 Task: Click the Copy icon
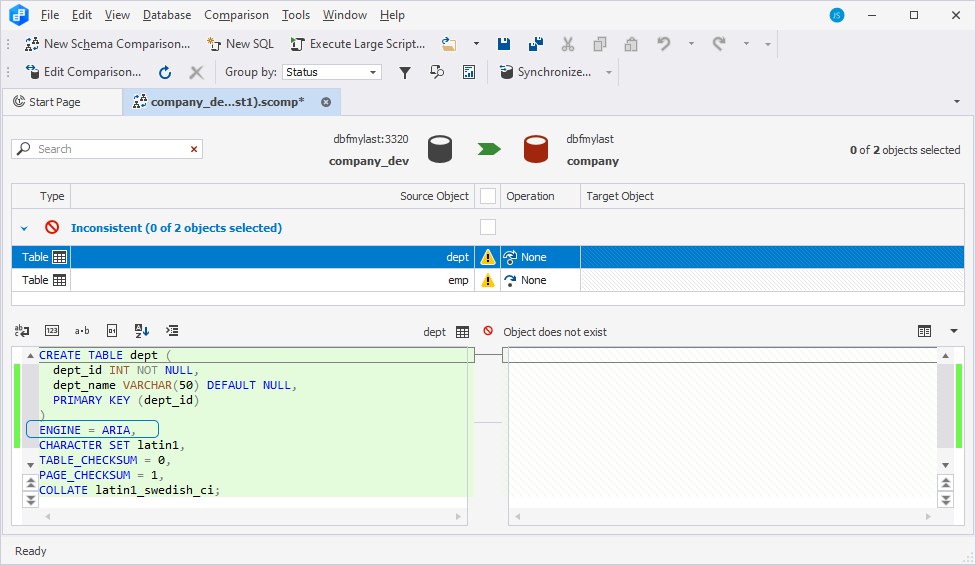click(x=599, y=44)
